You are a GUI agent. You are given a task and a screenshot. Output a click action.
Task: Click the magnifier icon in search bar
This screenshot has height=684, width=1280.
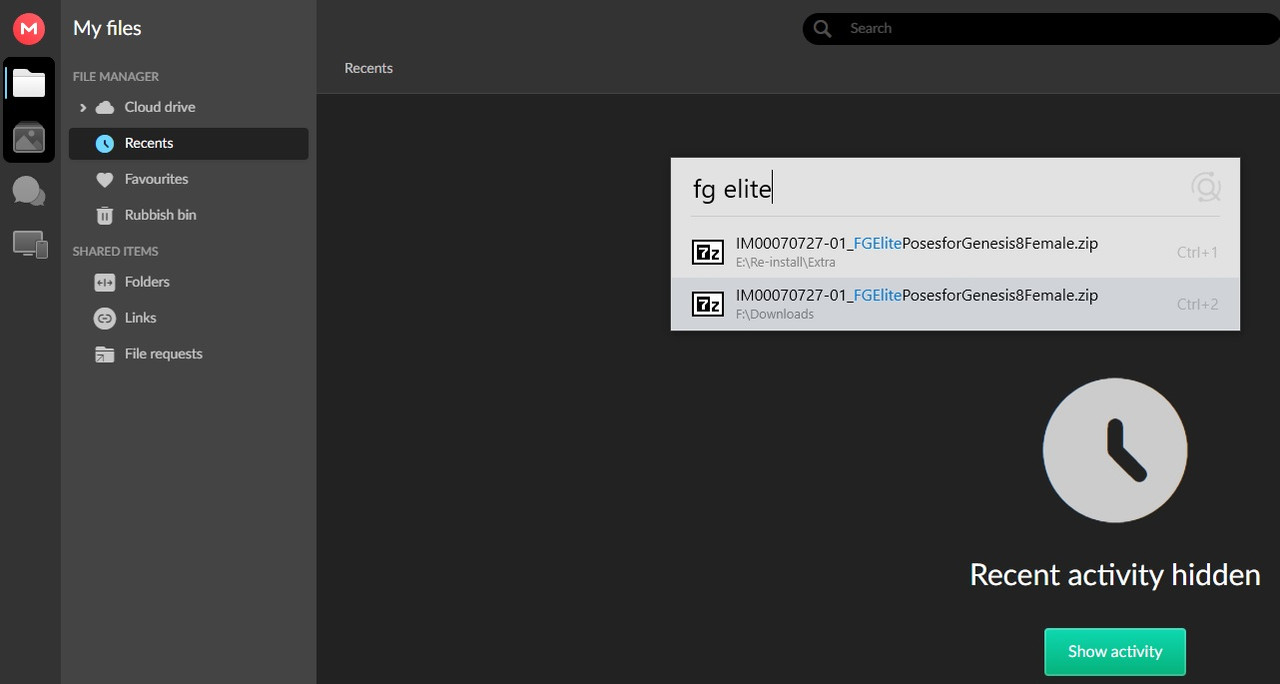pos(823,28)
